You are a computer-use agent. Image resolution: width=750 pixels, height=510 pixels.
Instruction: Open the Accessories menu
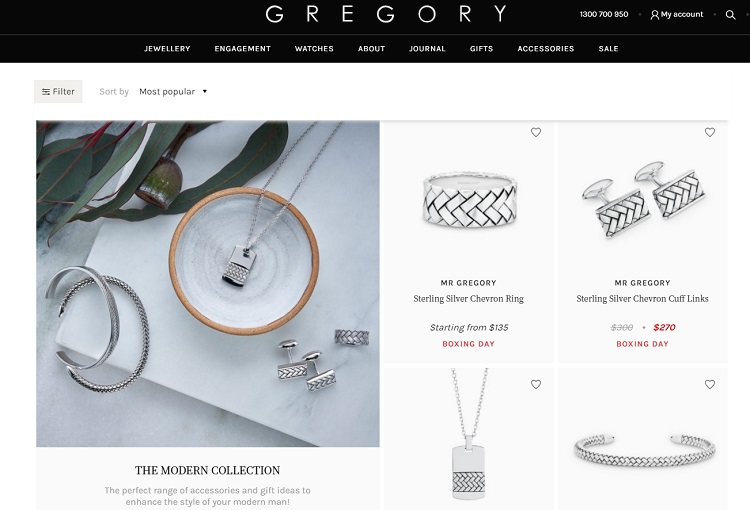(546, 49)
